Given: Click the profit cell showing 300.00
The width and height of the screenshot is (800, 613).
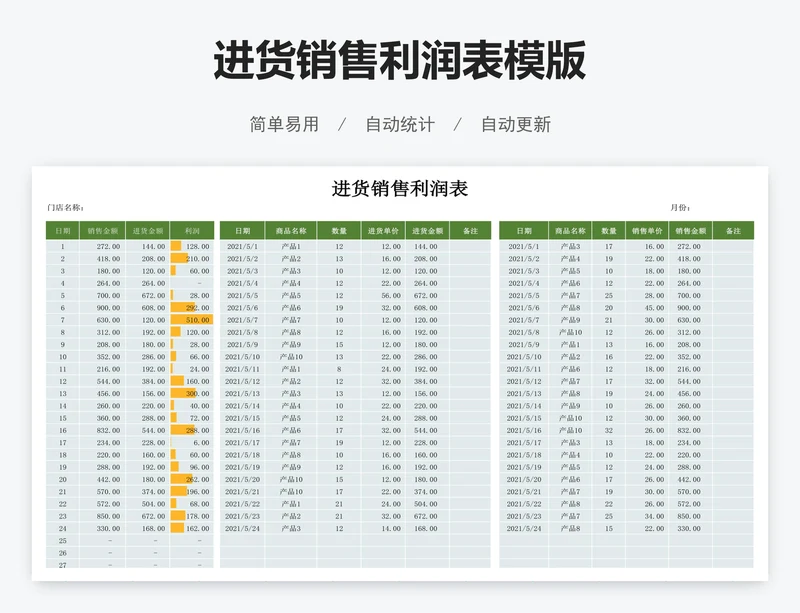Looking at the screenshot, I should pos(192,394).
